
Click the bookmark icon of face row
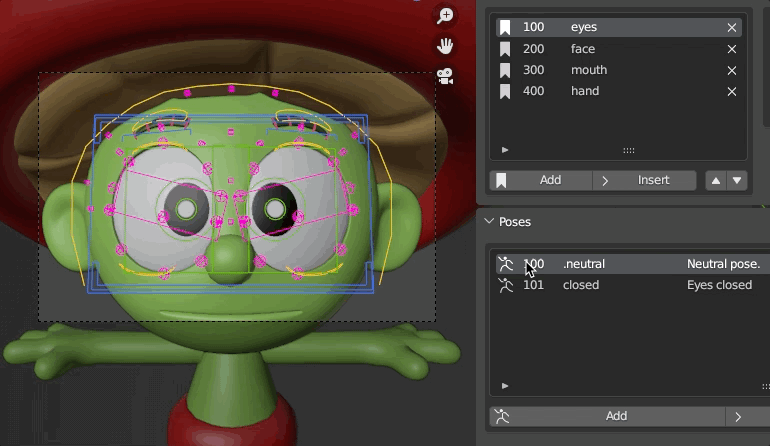tap(505, 49)
